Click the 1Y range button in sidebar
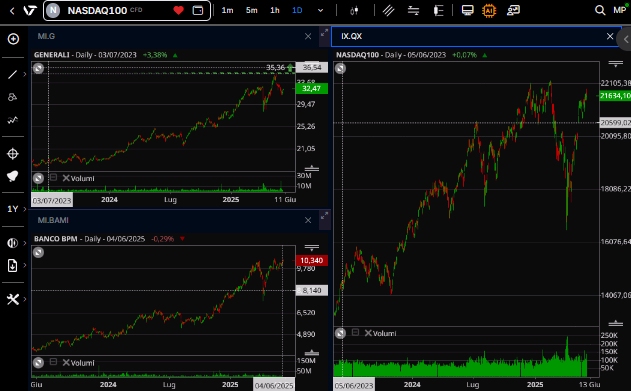This screenshot has width=631, height=391. 12,209
